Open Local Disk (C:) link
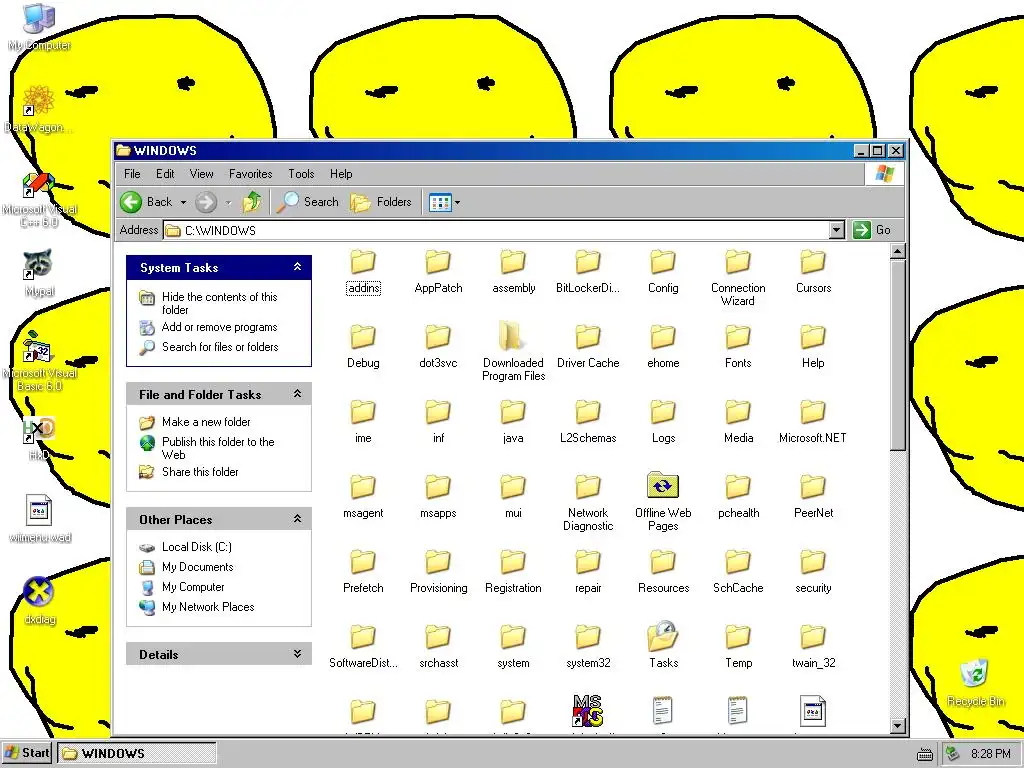Screen dimensions: 1024x768 point(197,547)
